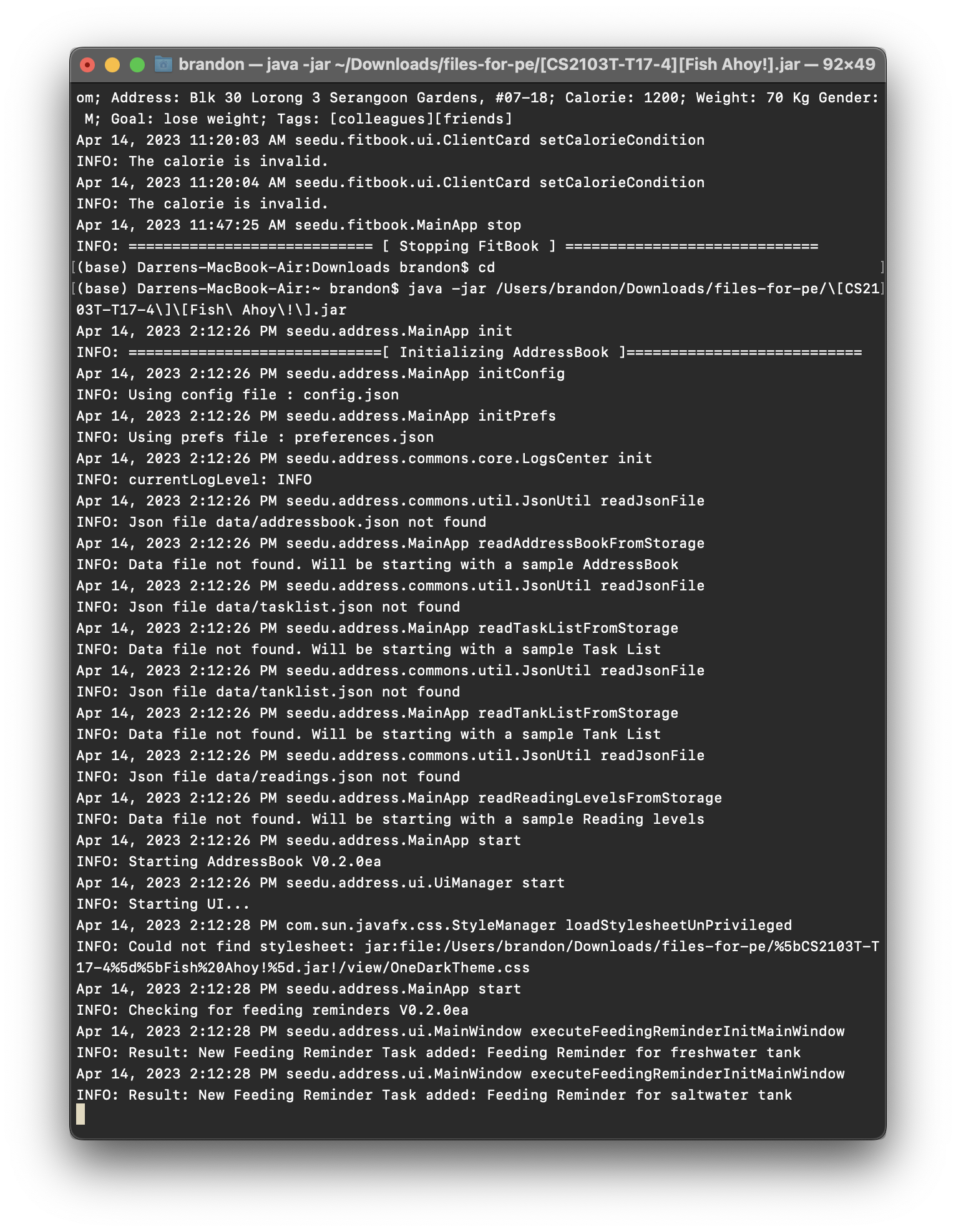Click the 'Starting UI...' log line
Screen dimensions: 956x1232
pos(163,904)
